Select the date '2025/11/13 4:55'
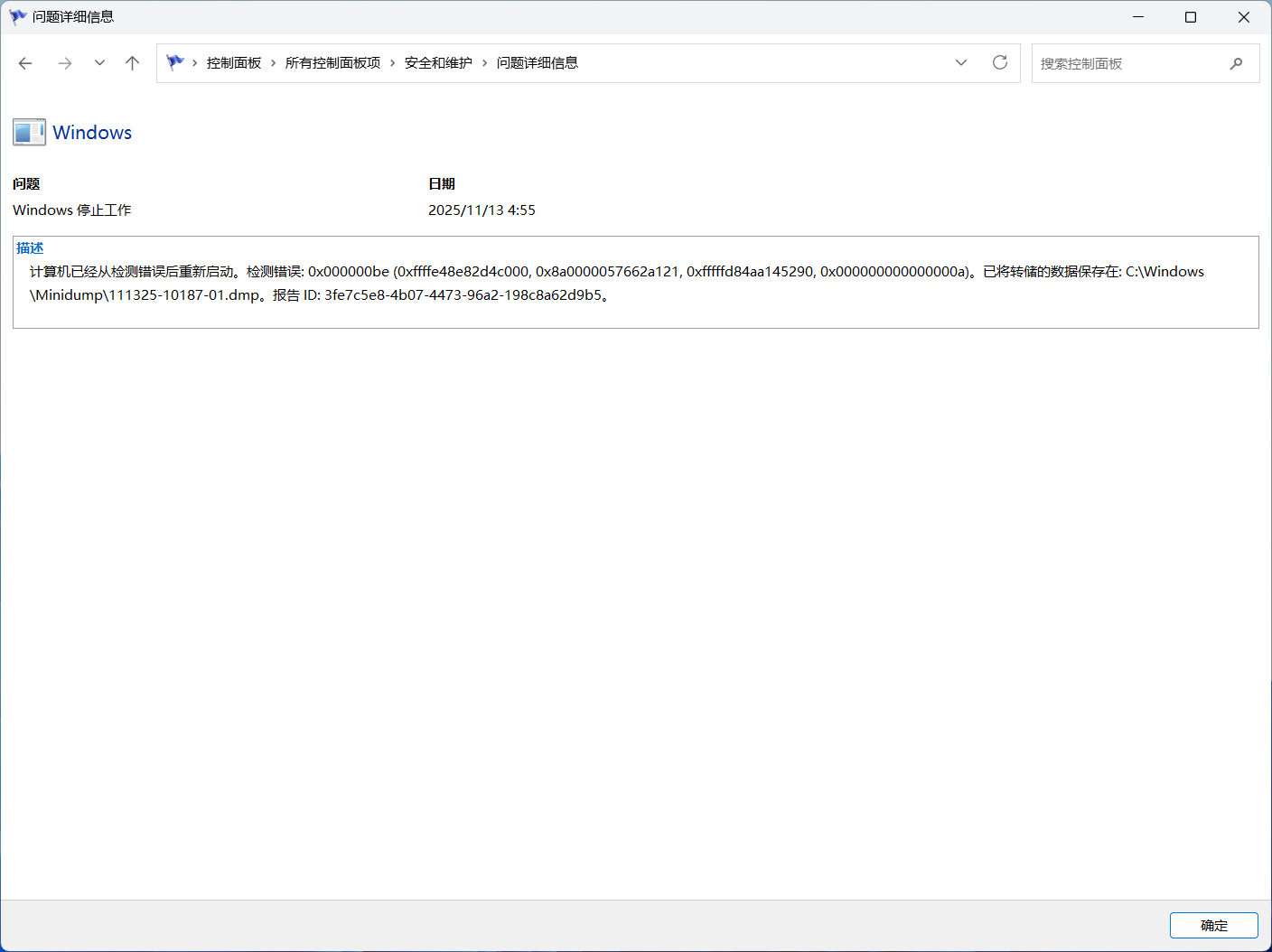The image size is (1272, 952). 482,210
